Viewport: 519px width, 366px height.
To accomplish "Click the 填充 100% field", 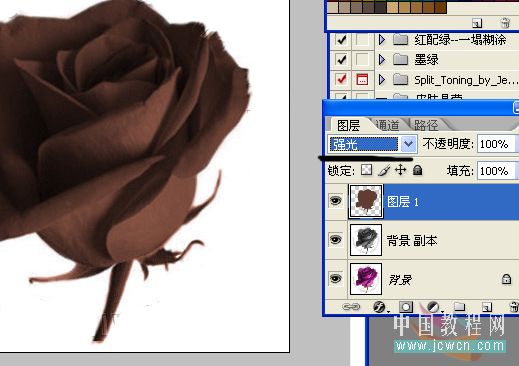I will (496, 171).
